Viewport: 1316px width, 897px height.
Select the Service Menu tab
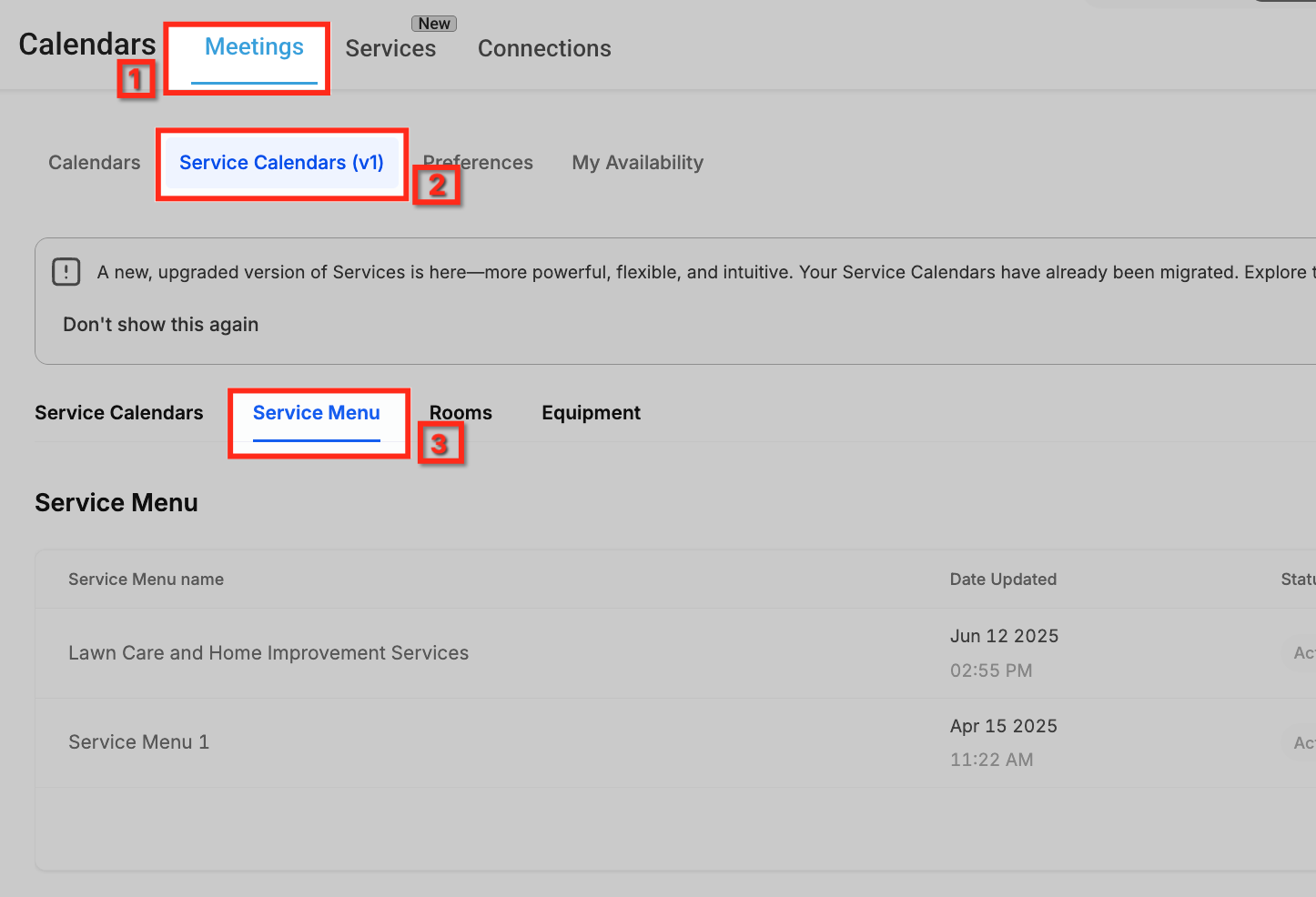pos(317,412)
